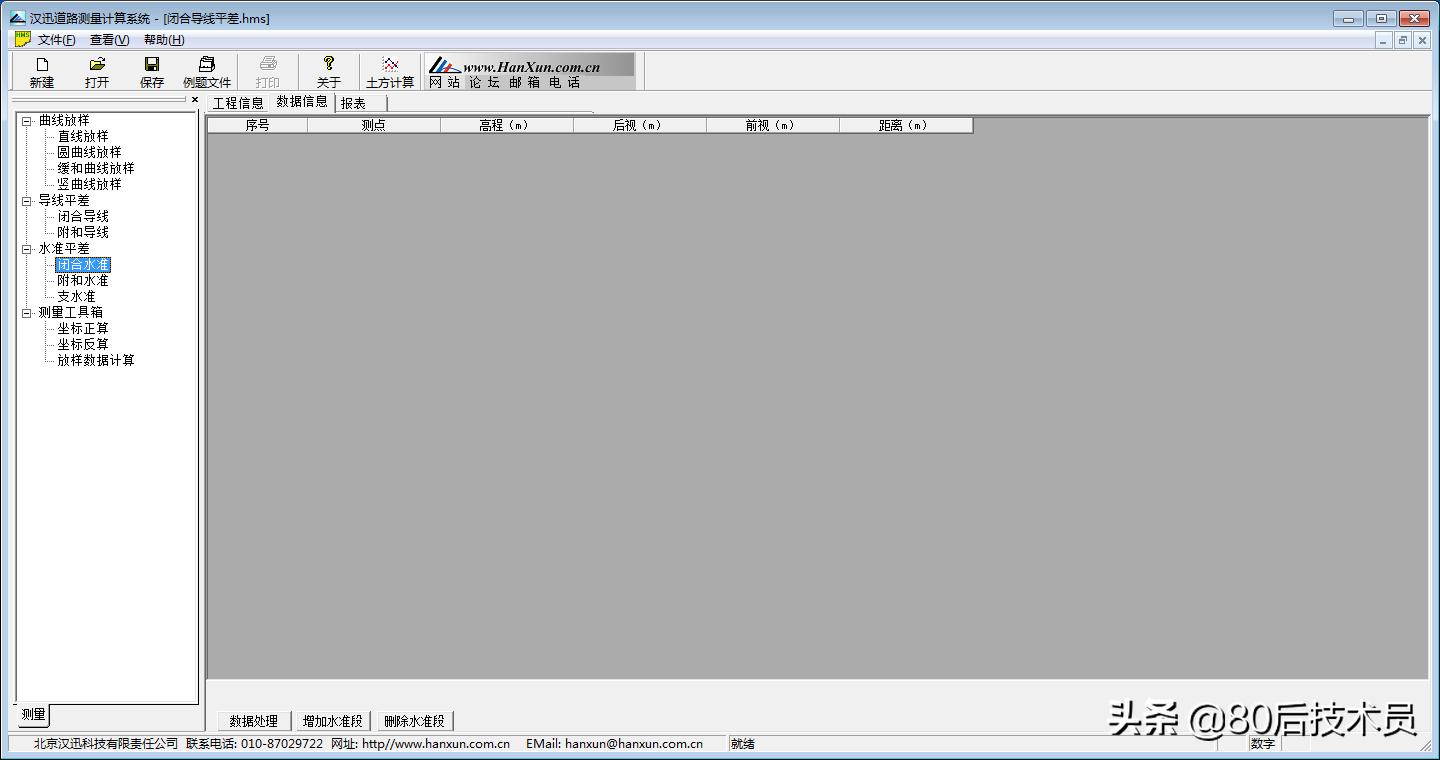Minimize the inner document window
1440x760 pixels.
[1384, 40]
